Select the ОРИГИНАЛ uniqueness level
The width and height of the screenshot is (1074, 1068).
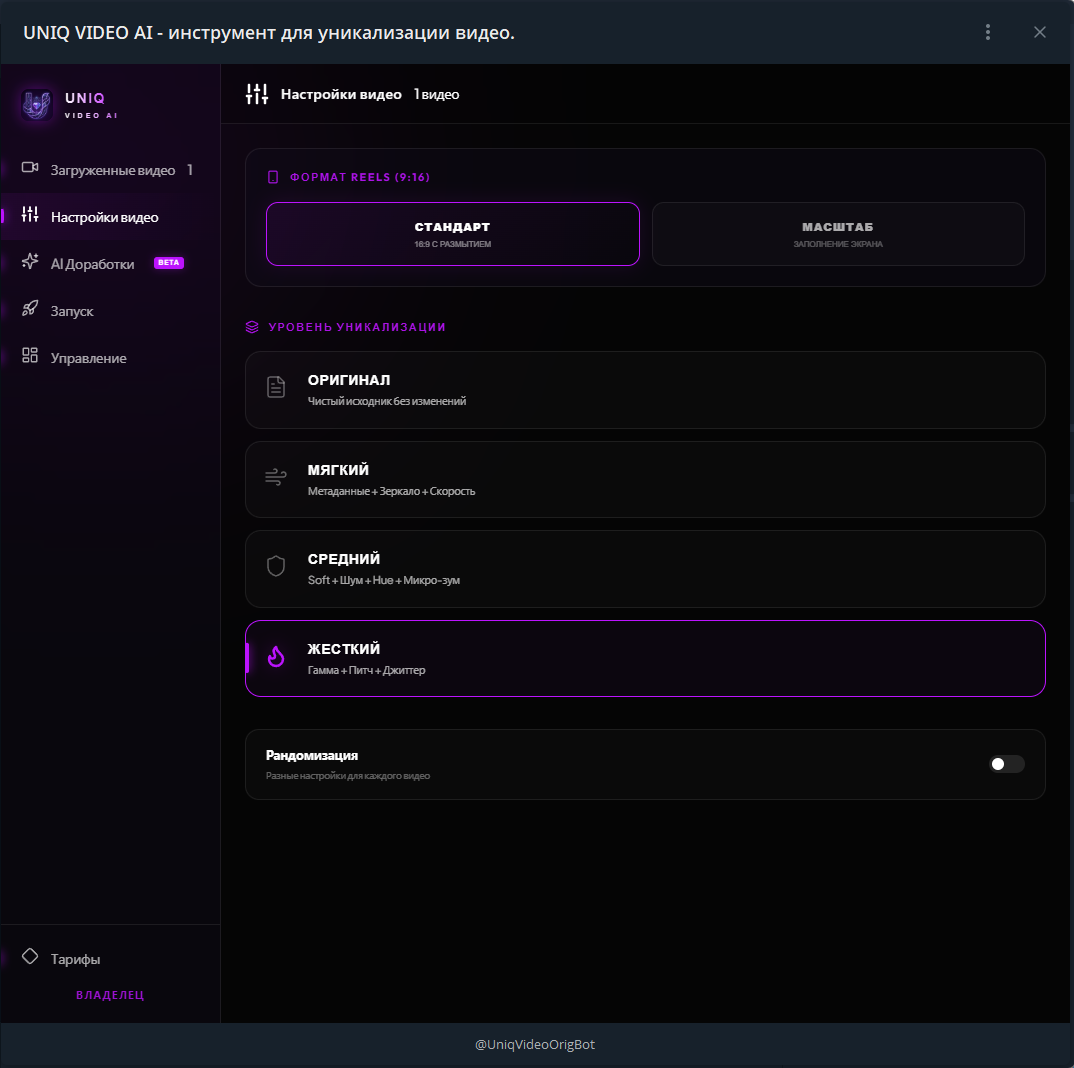645,389
